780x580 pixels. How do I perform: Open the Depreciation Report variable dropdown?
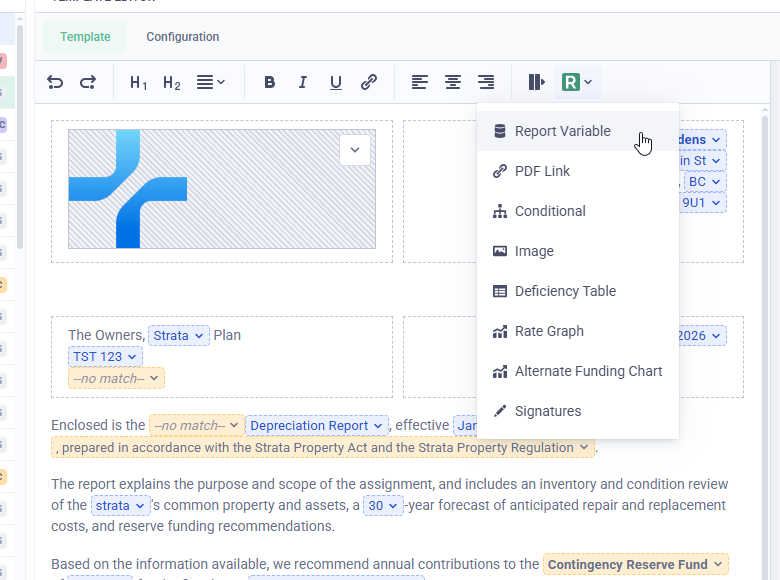316,426
